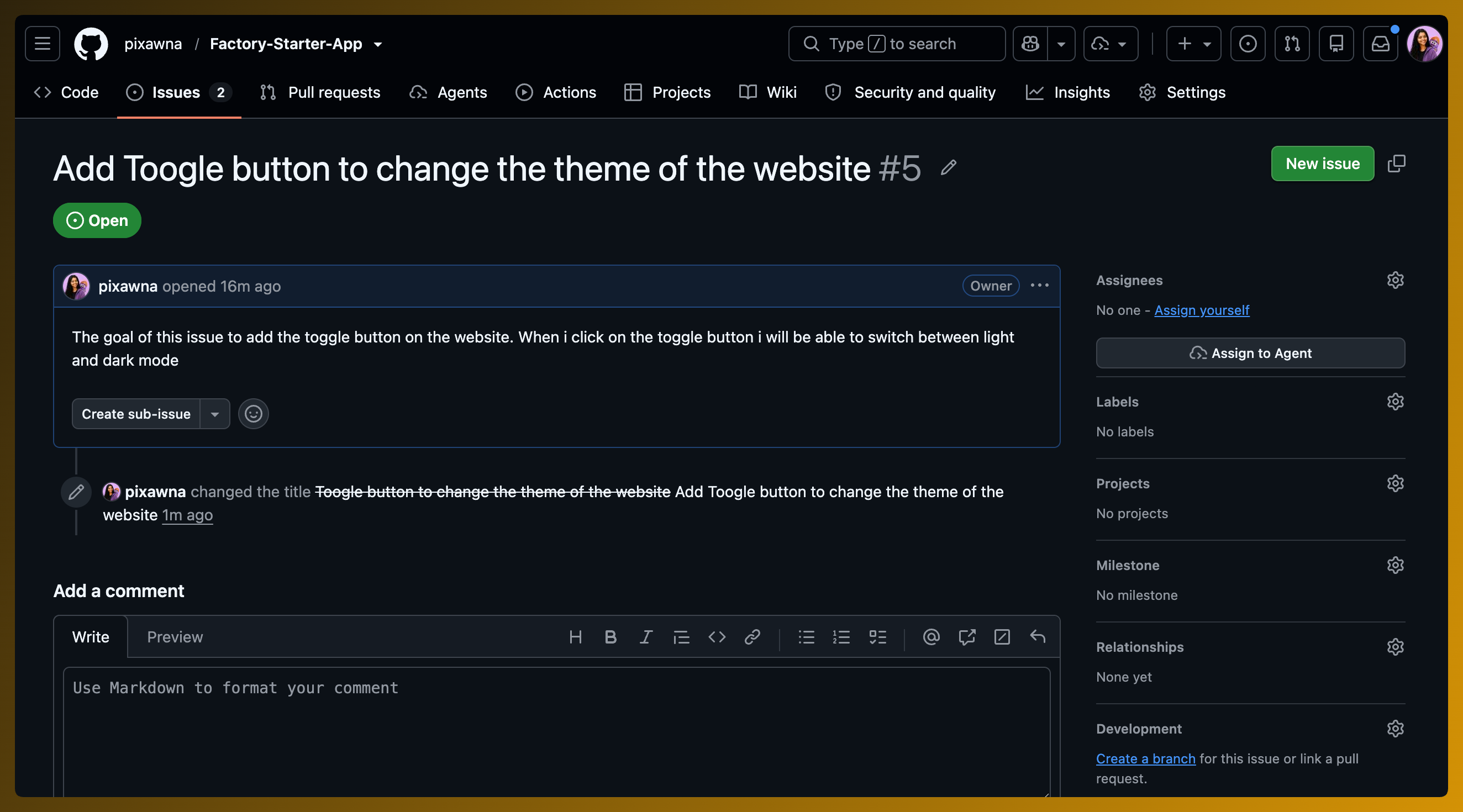Open the Factory-Starter-App repository link
This screenshot has width=1463, height=812.
[286, 44]
